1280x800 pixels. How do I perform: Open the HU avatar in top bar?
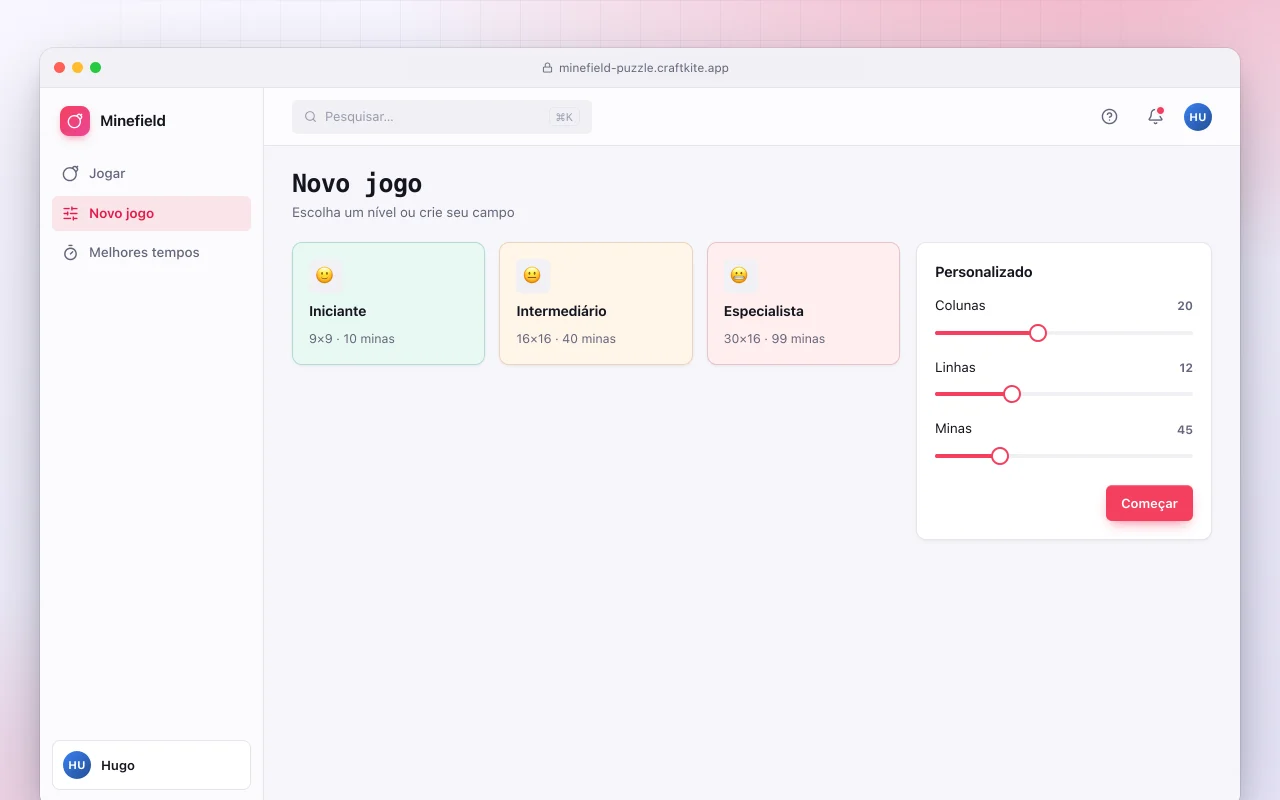coord(1198,117)
